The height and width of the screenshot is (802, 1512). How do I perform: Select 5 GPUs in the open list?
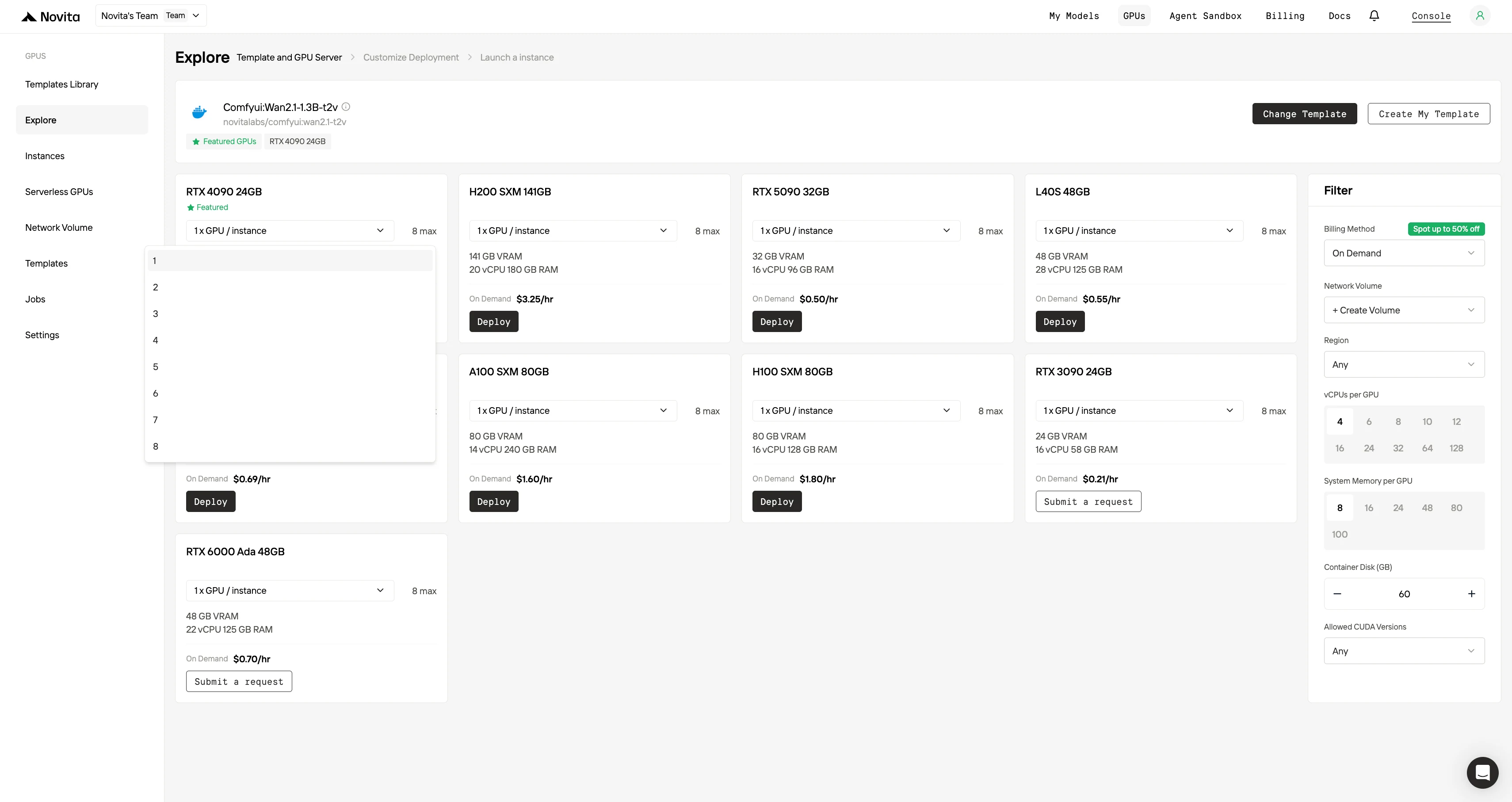(x=290, y=367)
